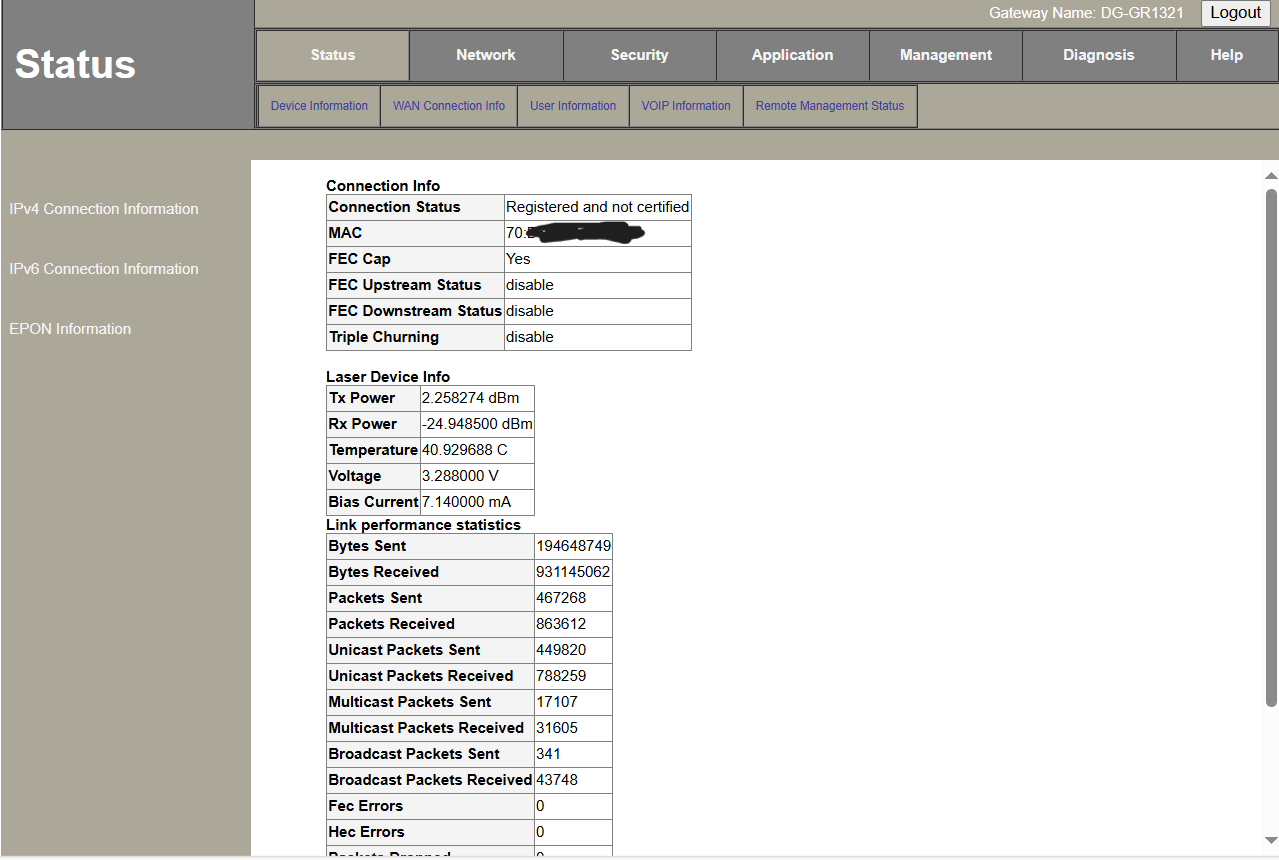Click the scrollbar down arrow

pos(1271,840)
